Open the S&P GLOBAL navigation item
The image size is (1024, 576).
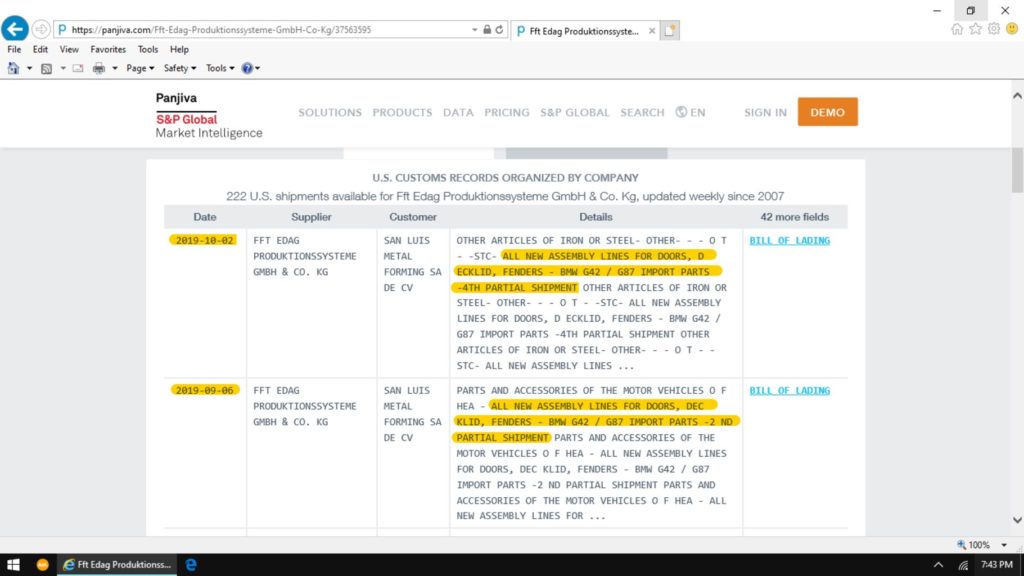coord(575,112)
